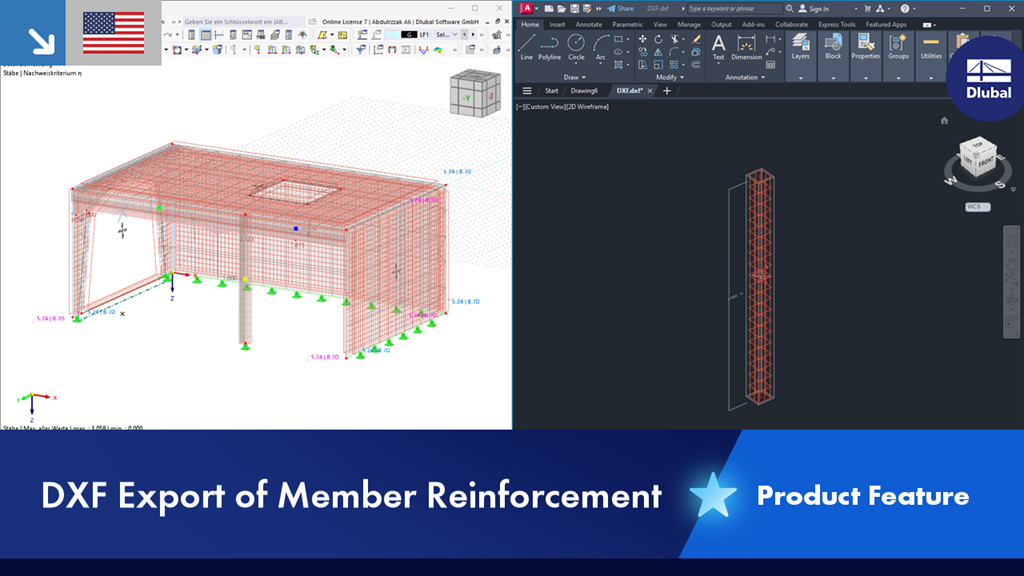
Task: Click the search magnifier icon in AutoCAD
Action: point(790,8)
